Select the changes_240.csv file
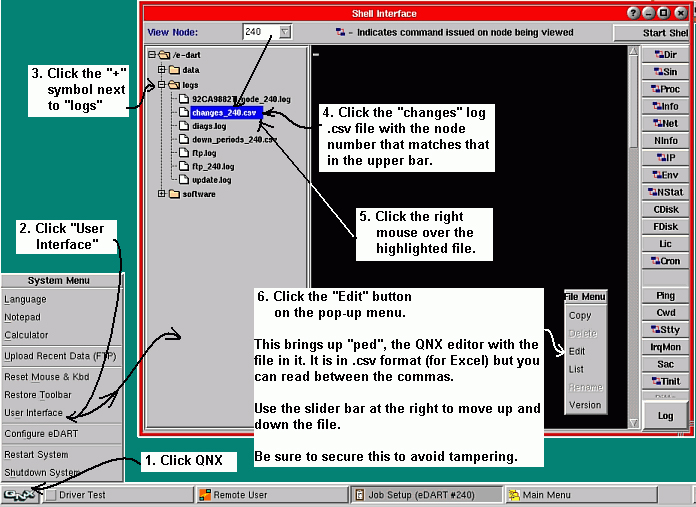This screenshot has width=696, height=507. [x=226, y=113]
